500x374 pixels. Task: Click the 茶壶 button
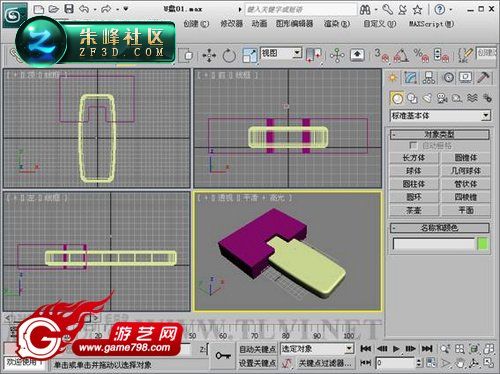[x=414, y=210]
